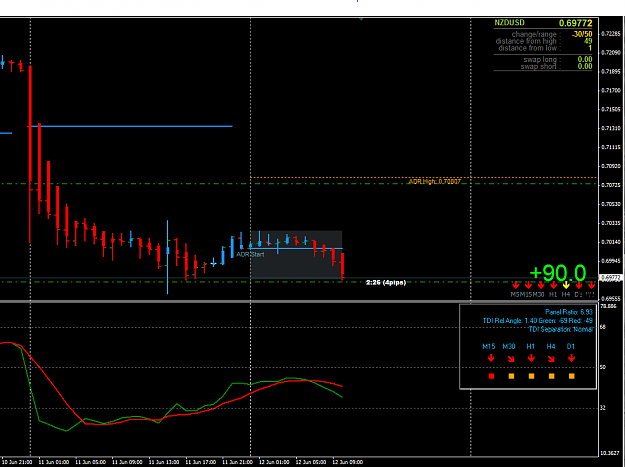Click the 'ADR High: 0.70807' label
625x467 pixels.
pyautogui.click(x=434, y=182)
